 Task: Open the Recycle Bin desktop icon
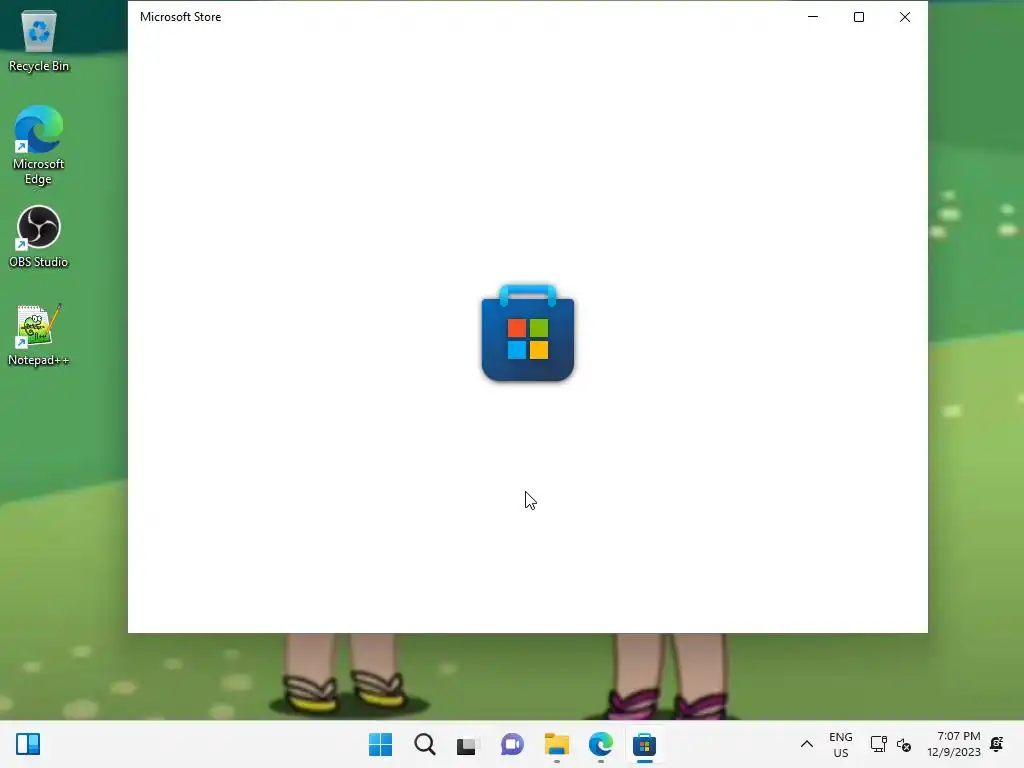tap(39, 41)
